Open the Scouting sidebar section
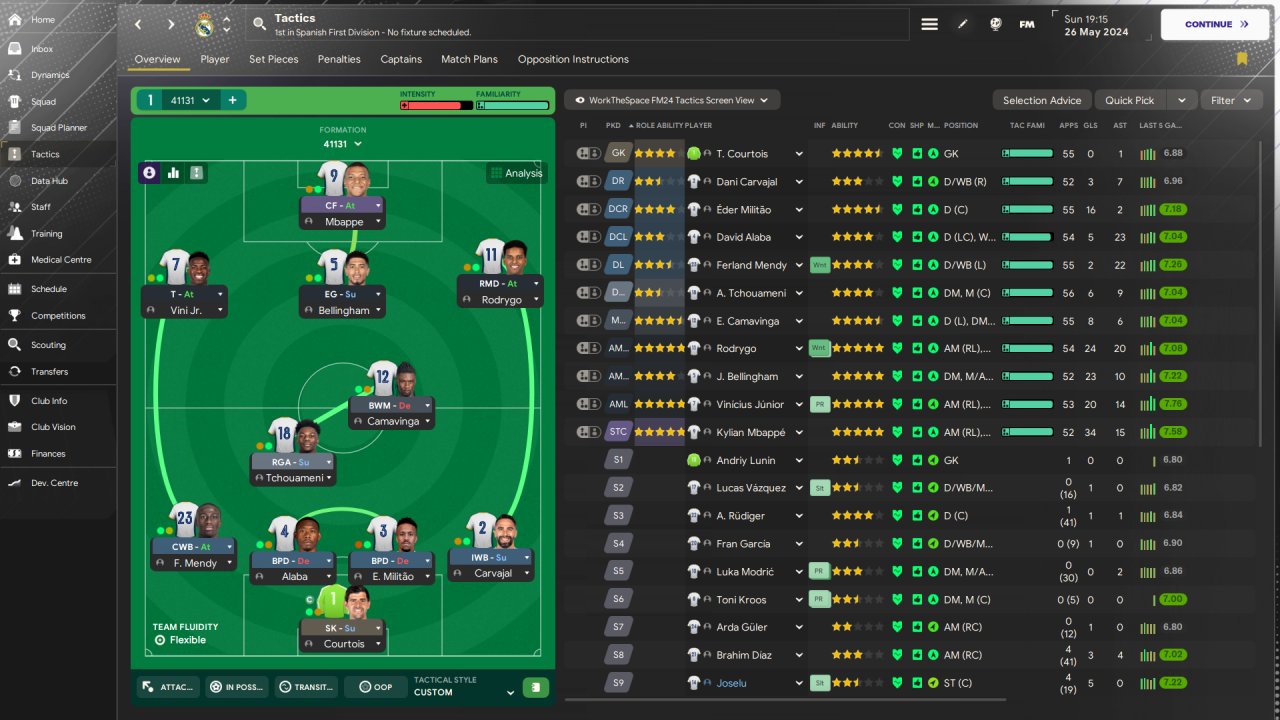1280x720 pixels. coord(48,345)
